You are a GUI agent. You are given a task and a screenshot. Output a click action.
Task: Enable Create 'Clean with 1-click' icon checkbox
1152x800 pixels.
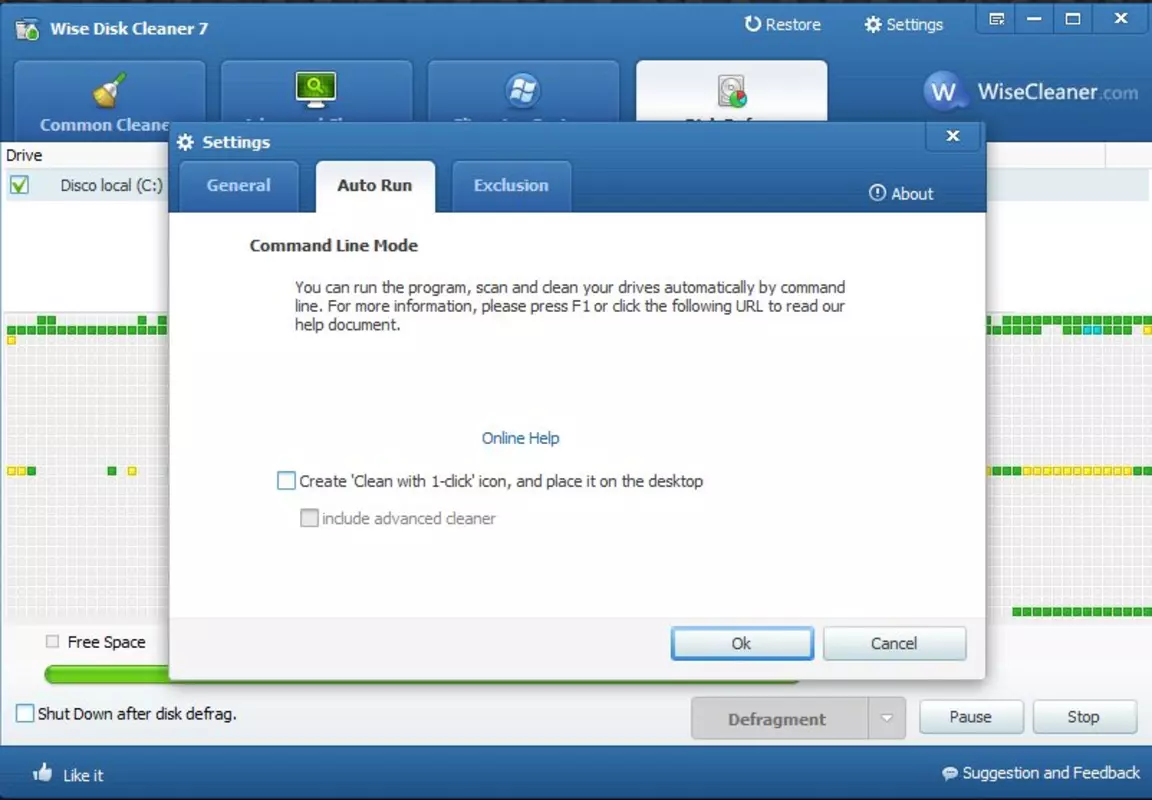click(x=286, y=480)
